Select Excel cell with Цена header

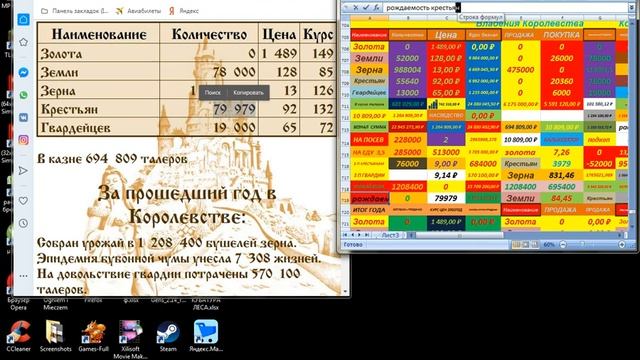446,35
